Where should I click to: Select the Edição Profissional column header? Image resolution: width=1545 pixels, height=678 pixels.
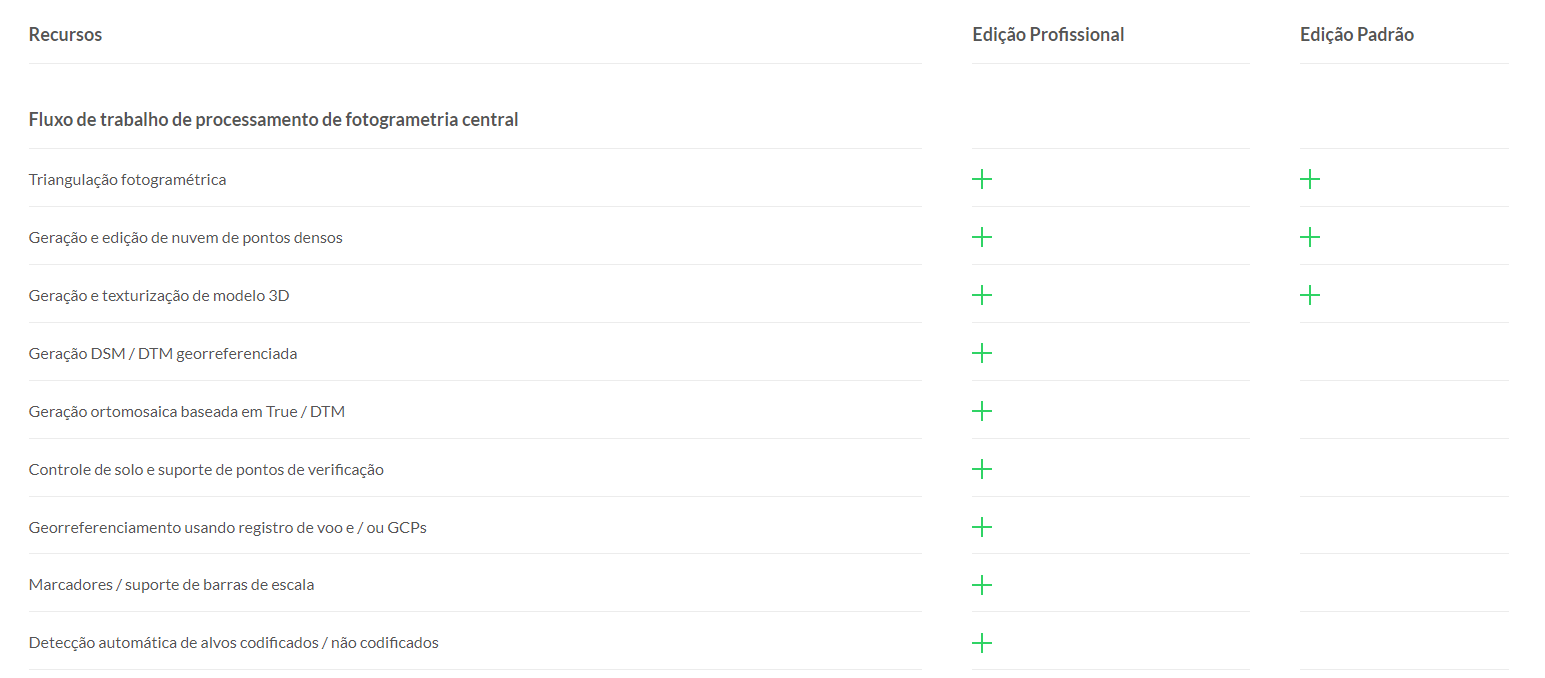point(1048,35)
